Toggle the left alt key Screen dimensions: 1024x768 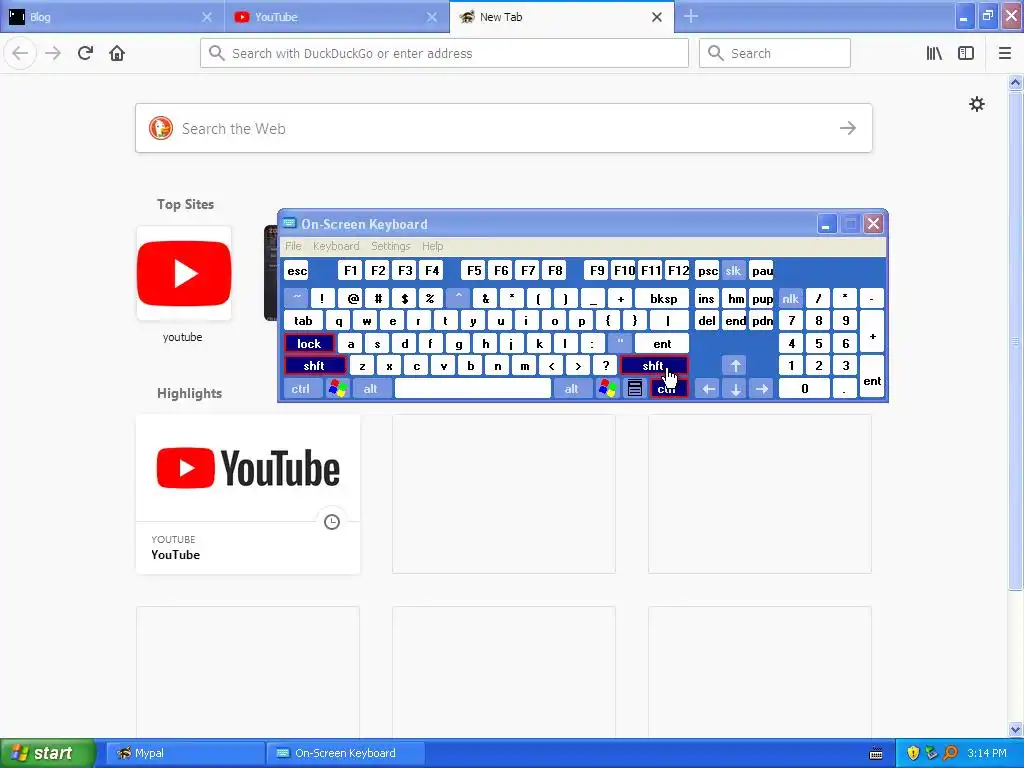[x=370, y=389]
